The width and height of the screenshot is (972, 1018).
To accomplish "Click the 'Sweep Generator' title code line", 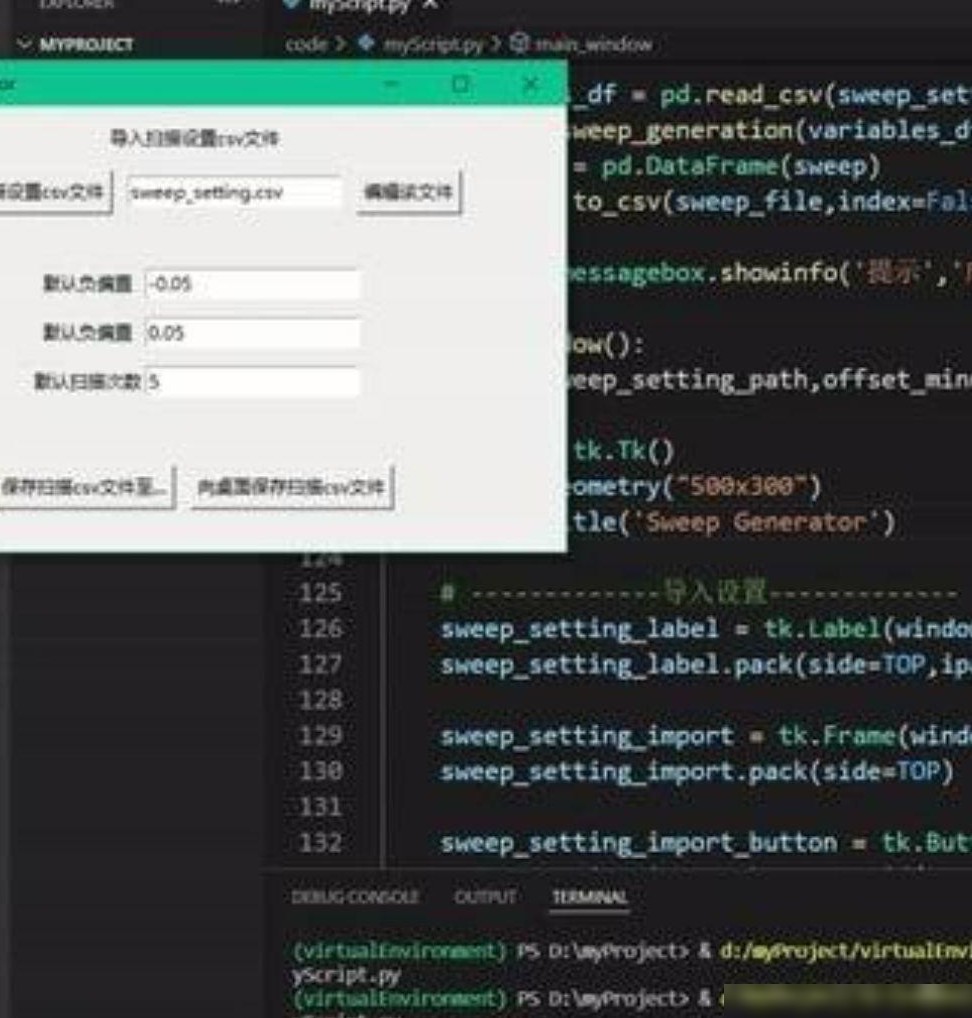I will point(733,523).
